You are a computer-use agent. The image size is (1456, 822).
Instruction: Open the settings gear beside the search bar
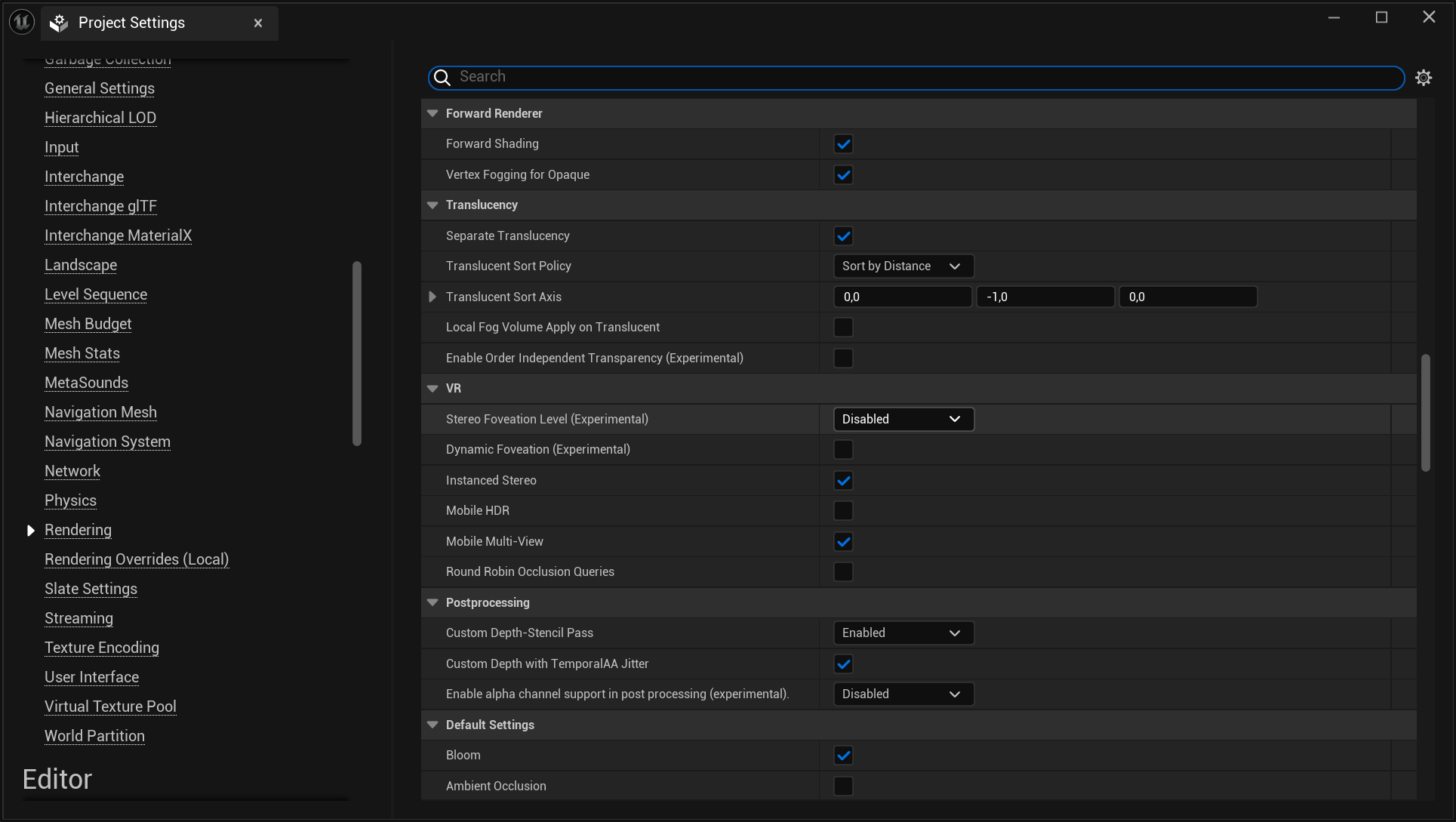[1424, 78]
